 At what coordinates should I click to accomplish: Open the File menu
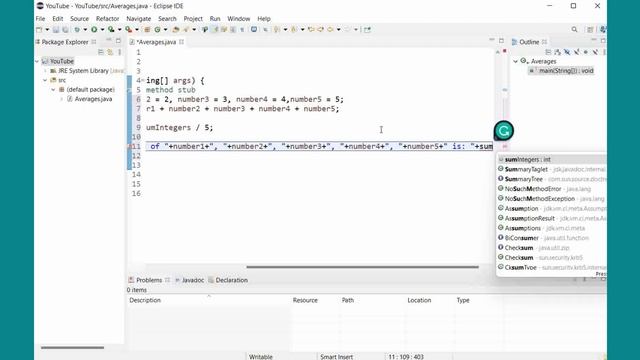point(40,19)
